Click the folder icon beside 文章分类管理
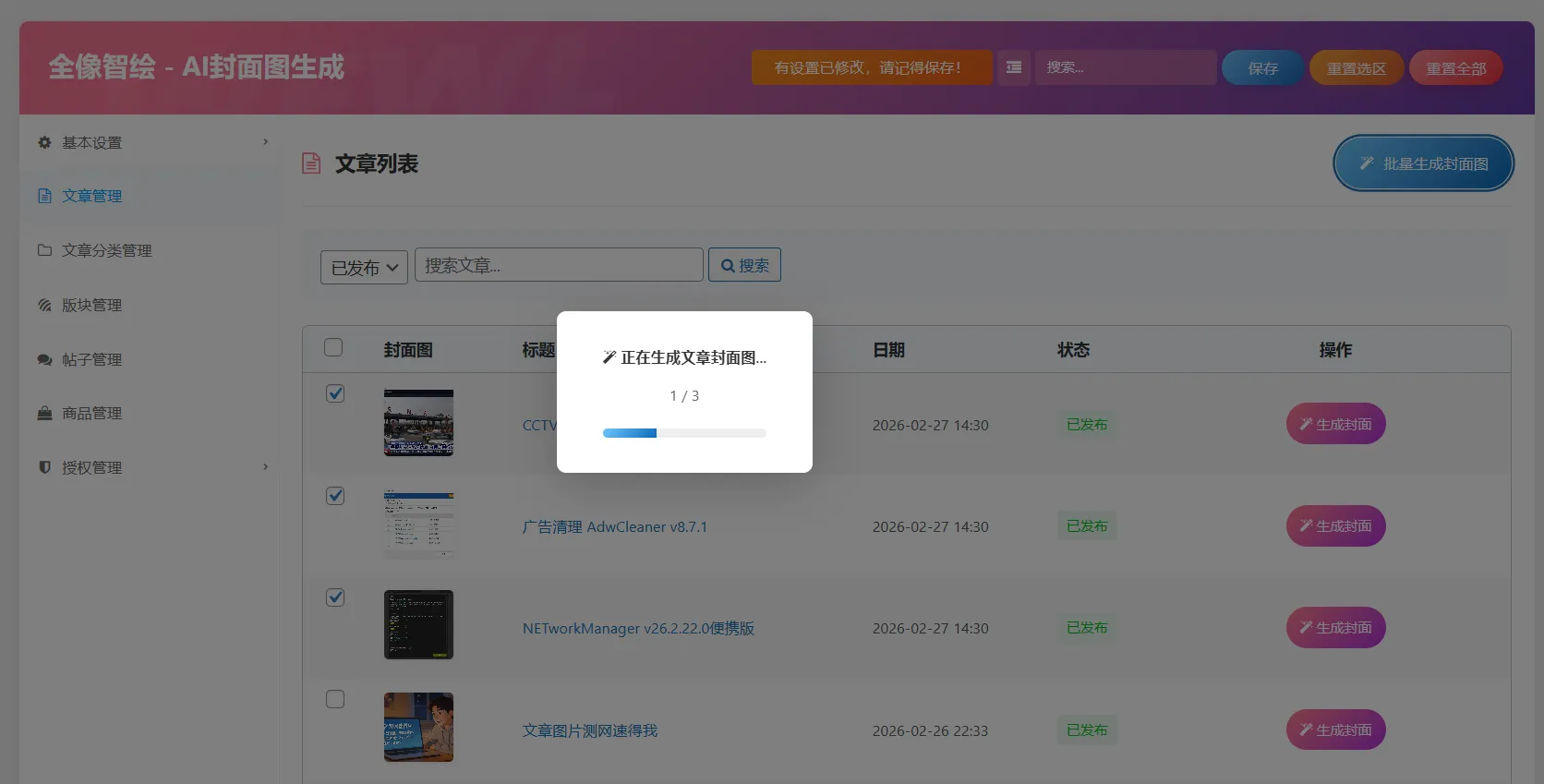 pyautogui.click(x=44, y=250)
